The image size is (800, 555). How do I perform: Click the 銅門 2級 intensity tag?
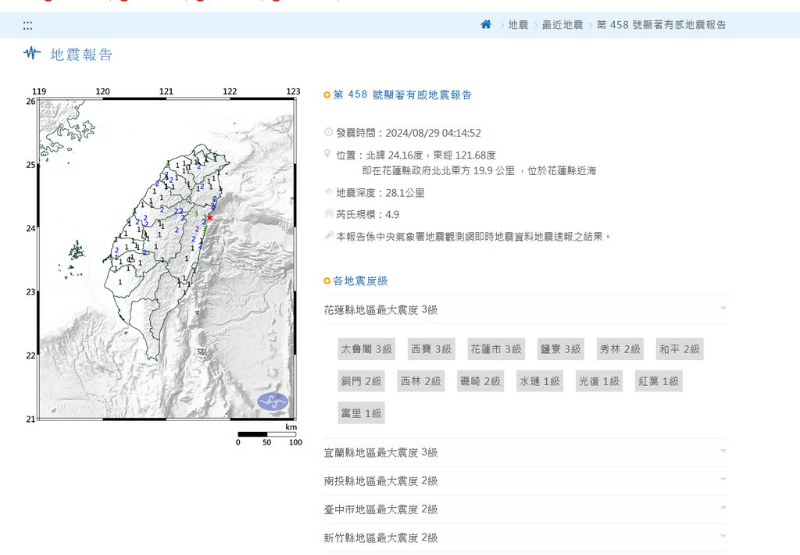(x=361, y=381)
